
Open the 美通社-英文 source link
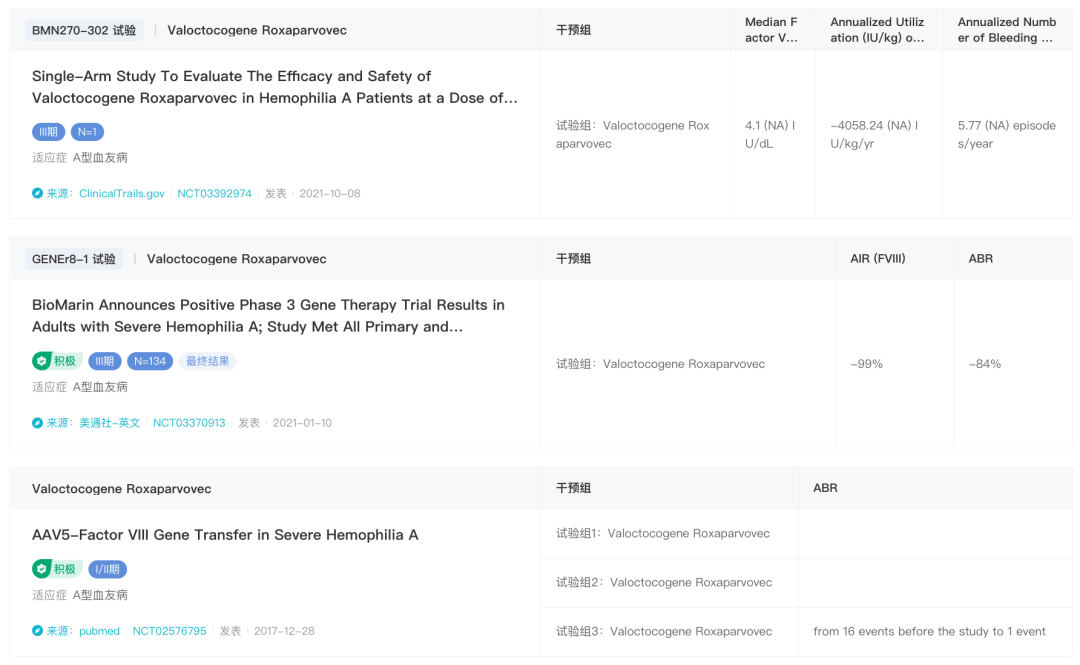pyautogui.click(x=110, y=423)
